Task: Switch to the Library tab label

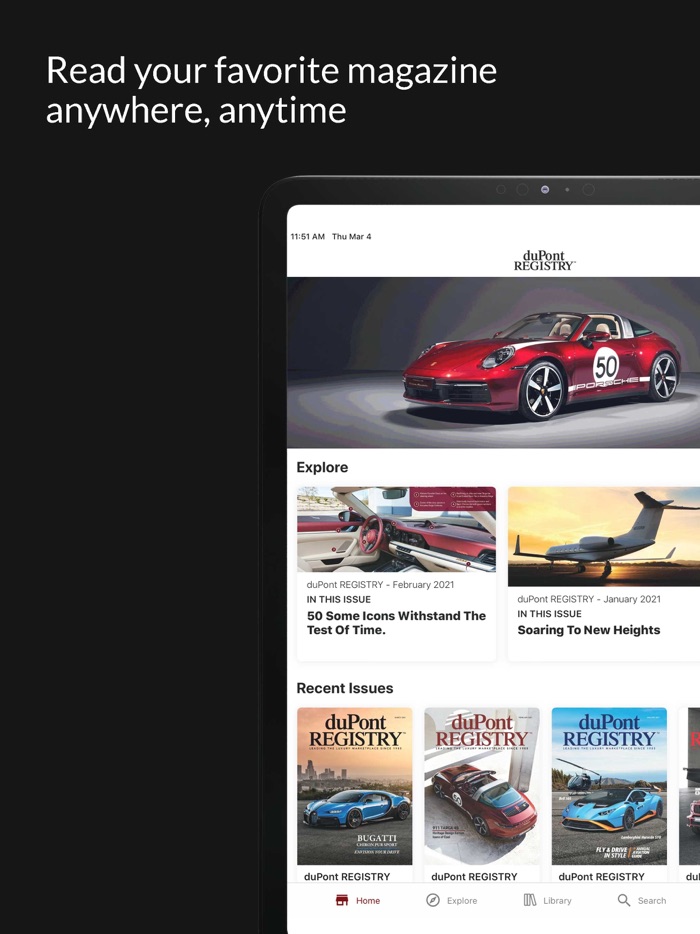Action: pyautogui.click(x=557, y=901)
